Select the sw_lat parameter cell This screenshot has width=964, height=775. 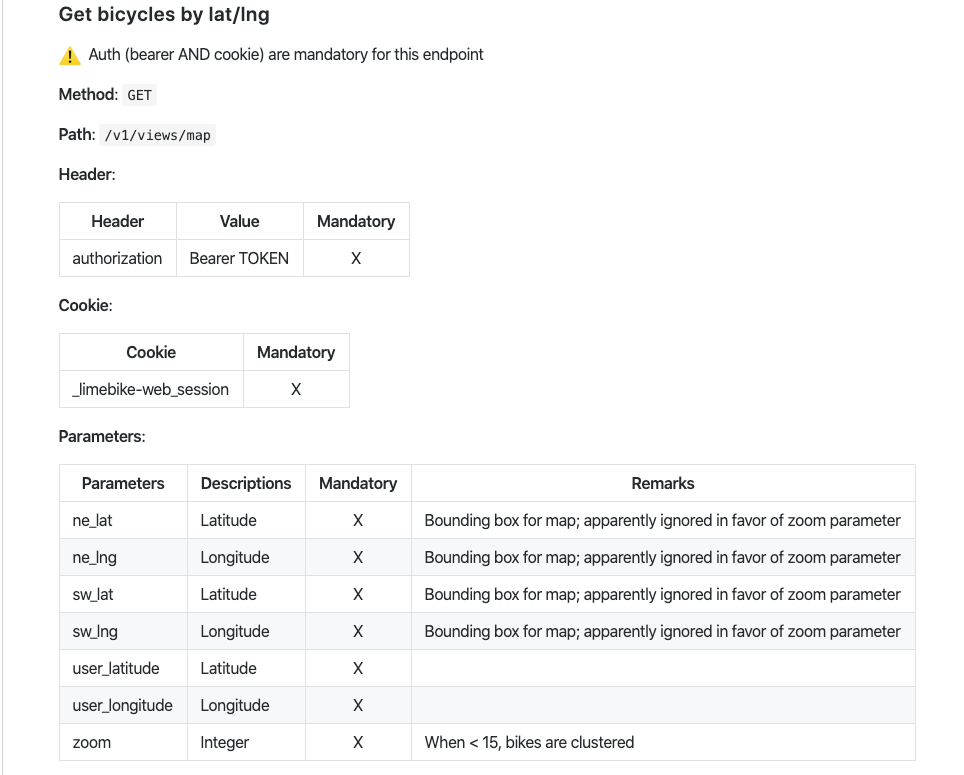pyautogui.click(x=93, y=594)
